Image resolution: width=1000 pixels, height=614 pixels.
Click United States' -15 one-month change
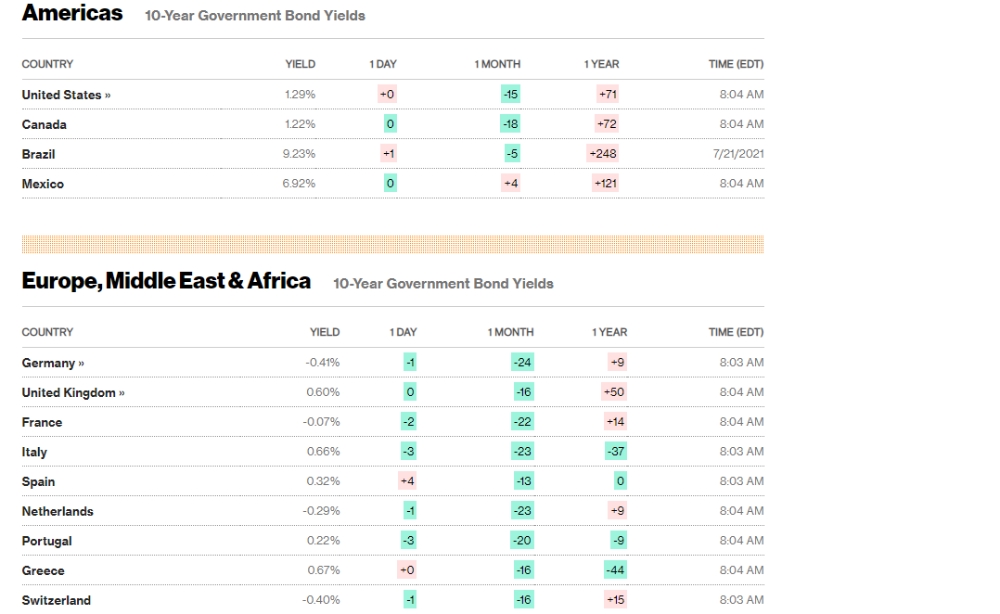click(510, 94)
